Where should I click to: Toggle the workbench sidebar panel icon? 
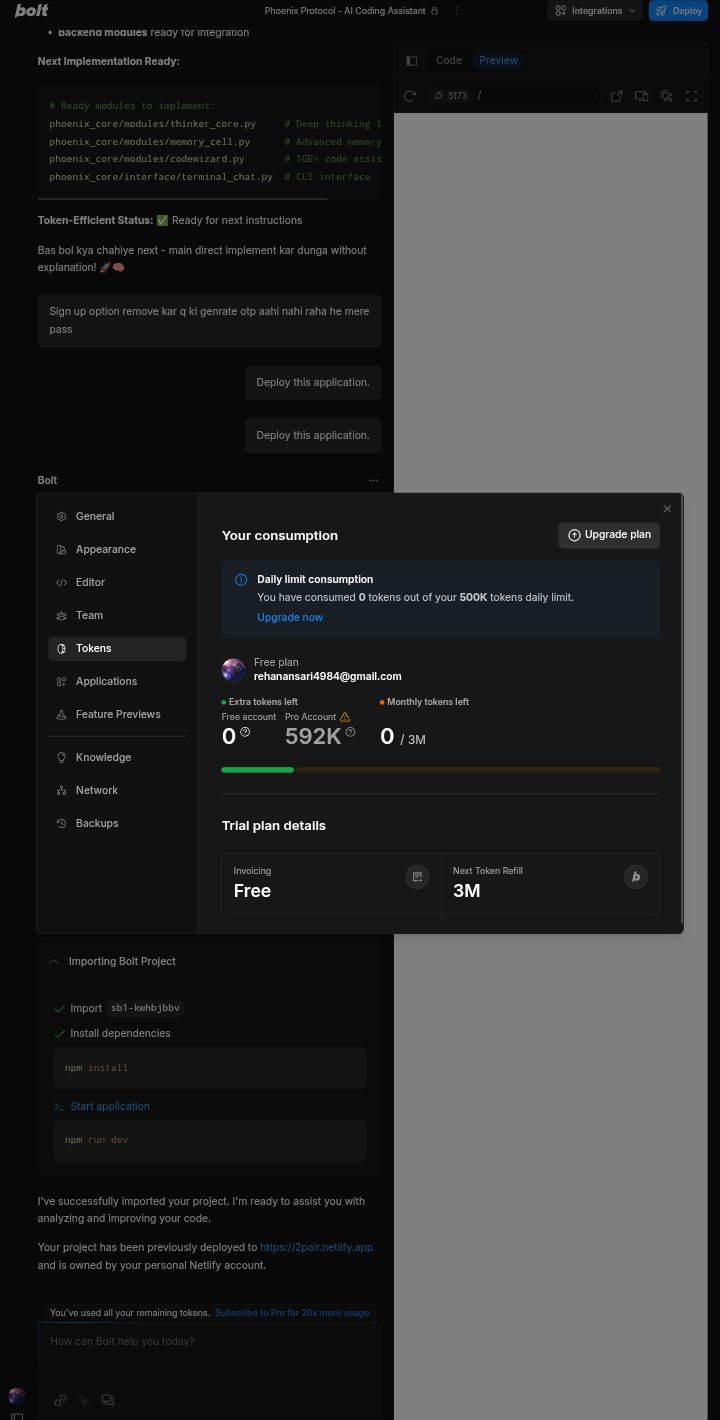411,61
